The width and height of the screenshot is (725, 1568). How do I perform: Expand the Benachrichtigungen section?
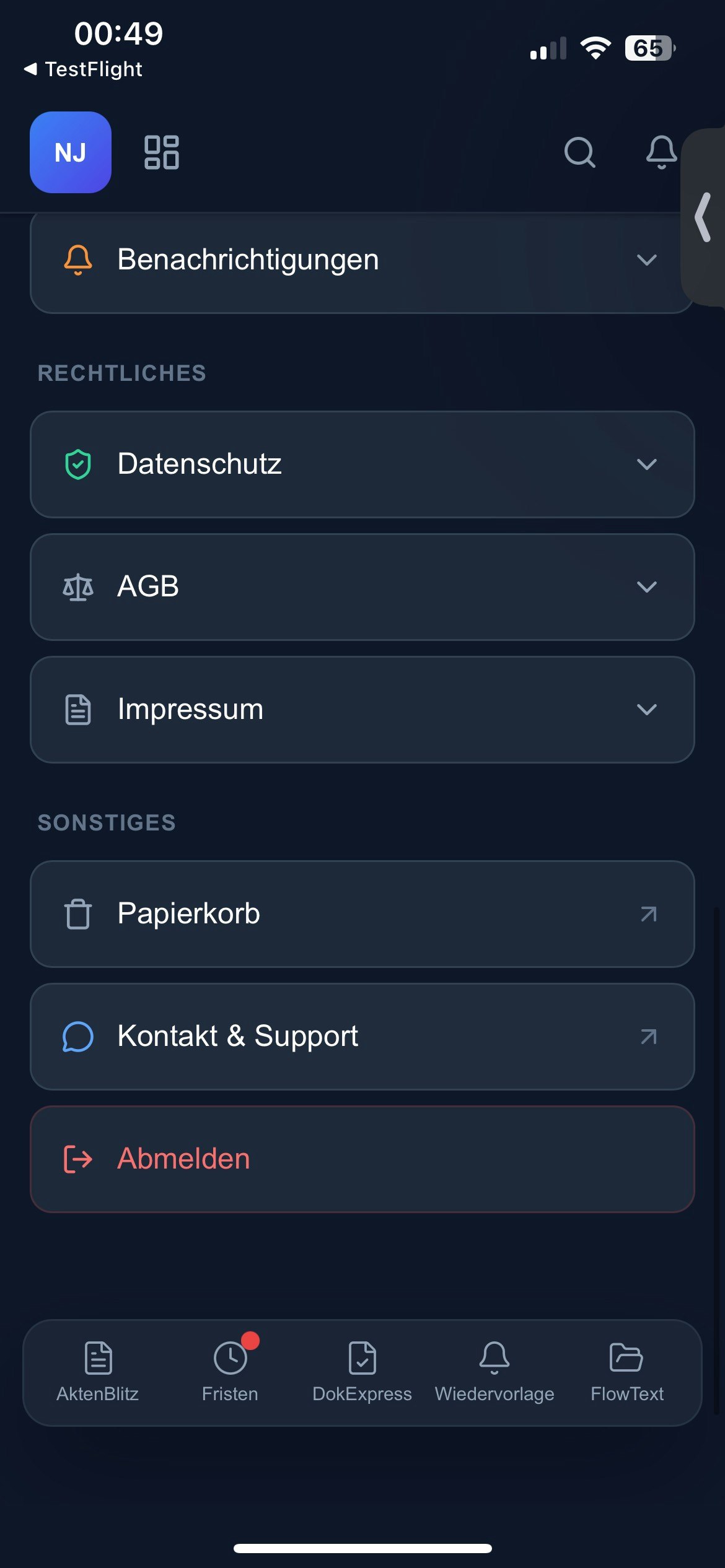coord(646,260)
